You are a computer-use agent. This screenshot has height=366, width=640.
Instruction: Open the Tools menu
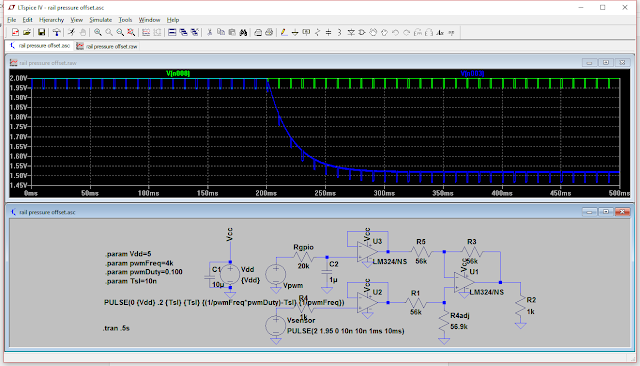125,20
